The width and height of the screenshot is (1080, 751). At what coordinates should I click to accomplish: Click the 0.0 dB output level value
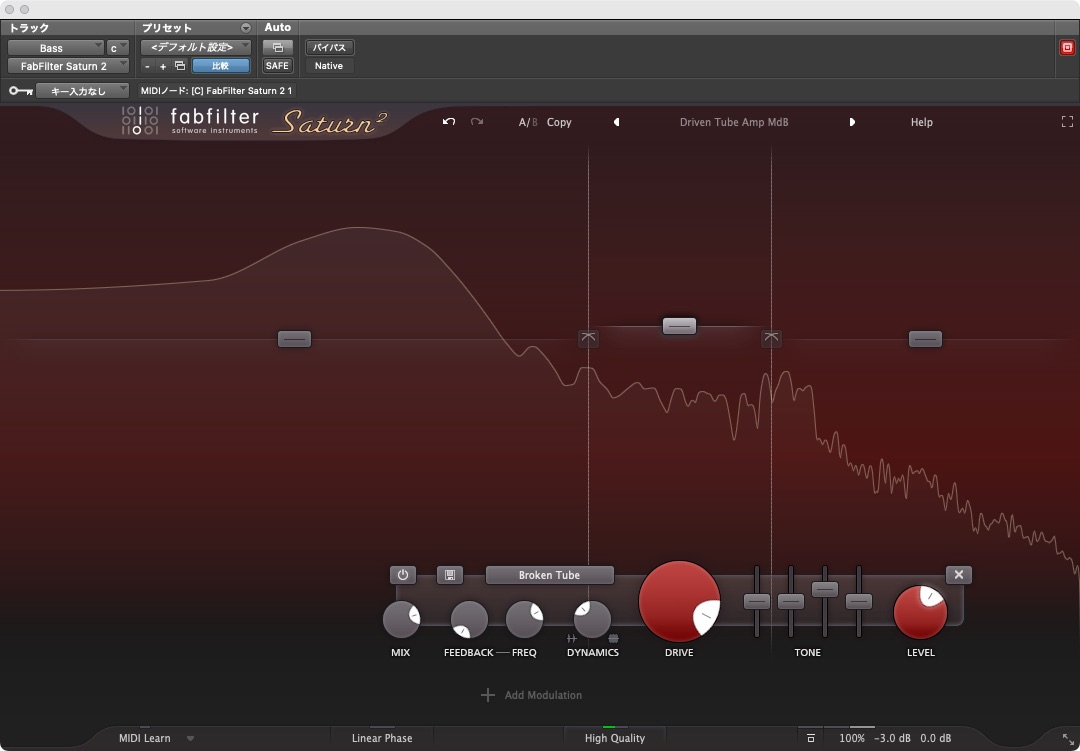tap(935, 738)
